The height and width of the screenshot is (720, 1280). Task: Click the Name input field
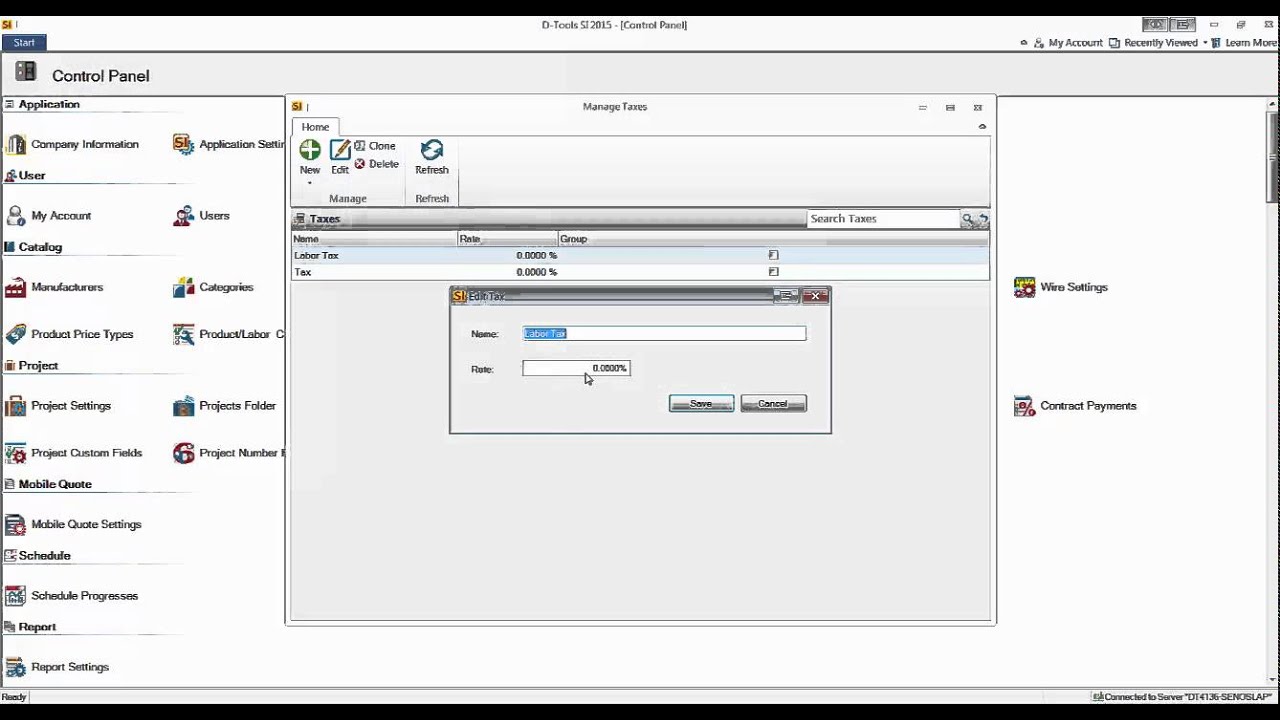pos(664,333)
